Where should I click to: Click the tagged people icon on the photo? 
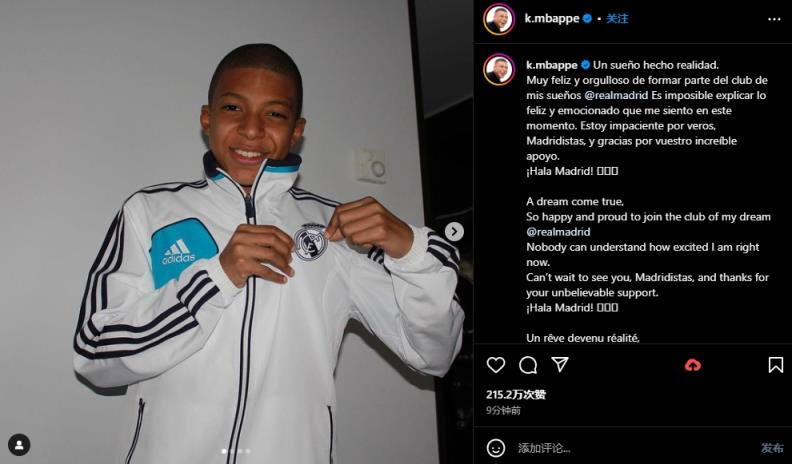[x=19, y=445]
